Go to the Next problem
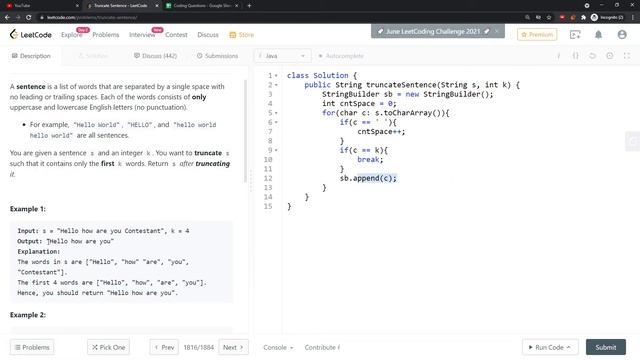This screenshot has height=360, width=640. point(233,347)
